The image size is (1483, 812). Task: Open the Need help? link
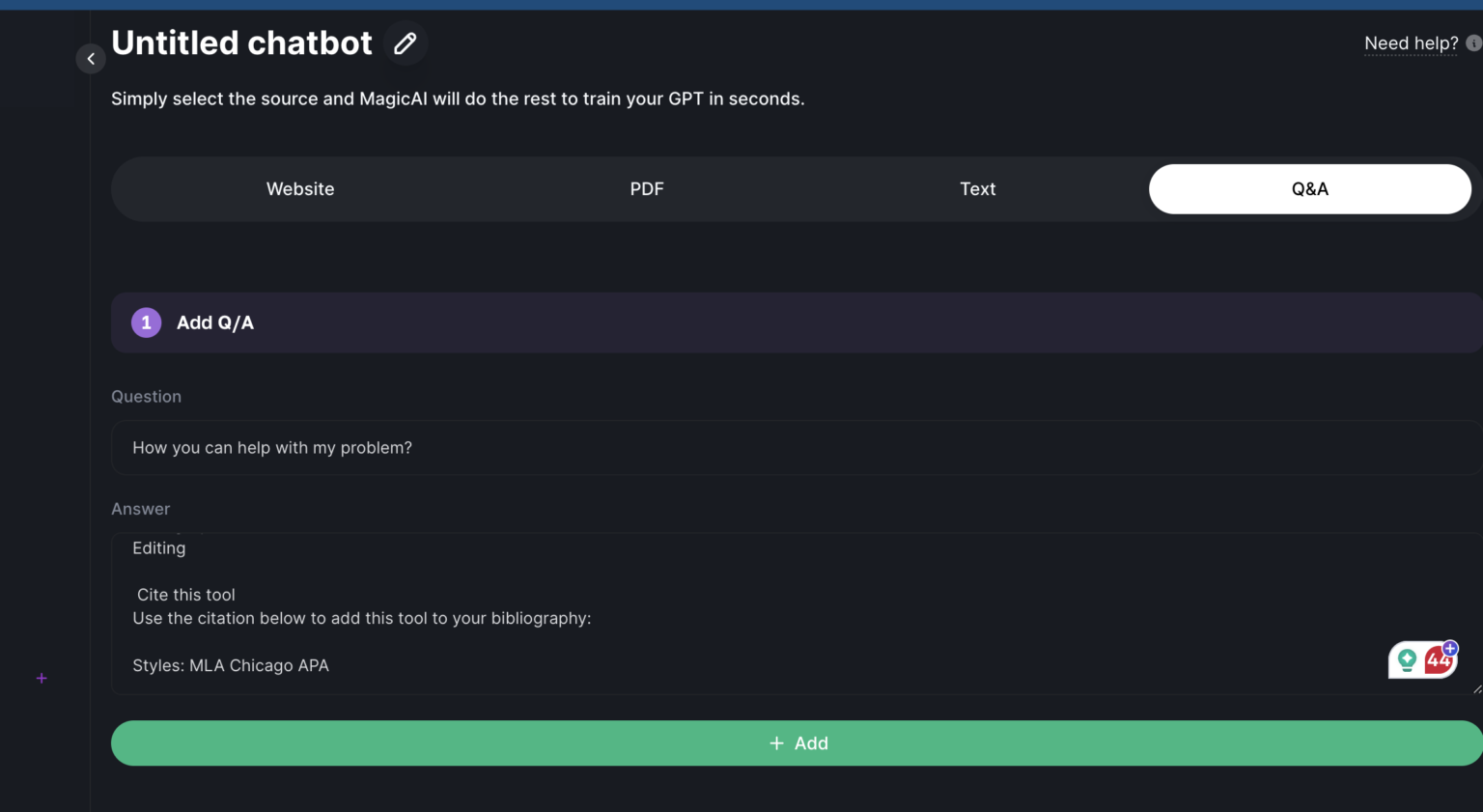tap(1411, 43)
